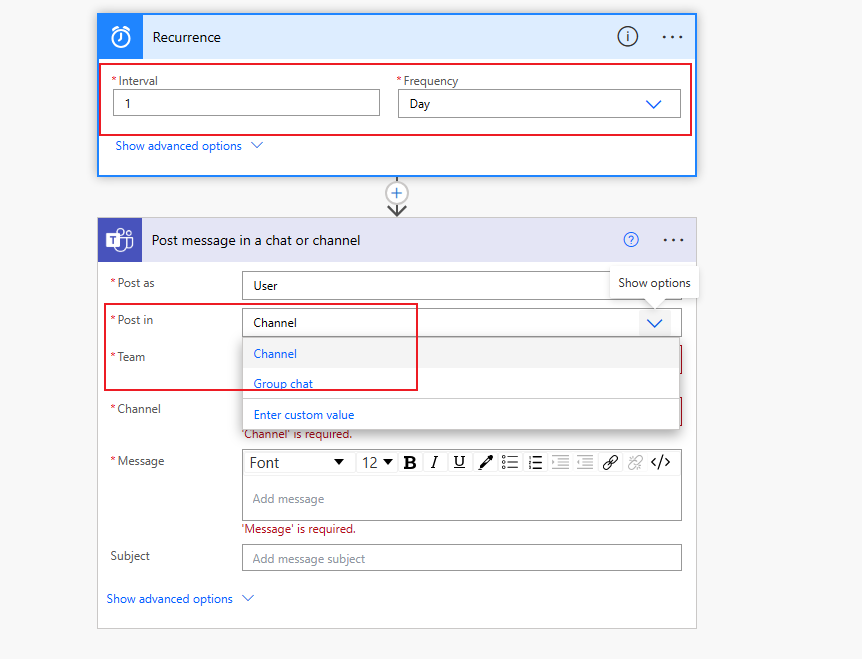Insert a numbered list
The width and height of the screenshot is (862, 659).
[535, 463]
